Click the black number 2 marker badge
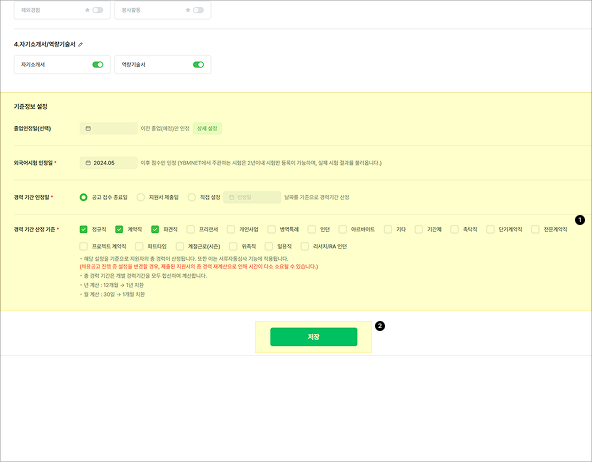592x462 pixels. tap(380, 326)
